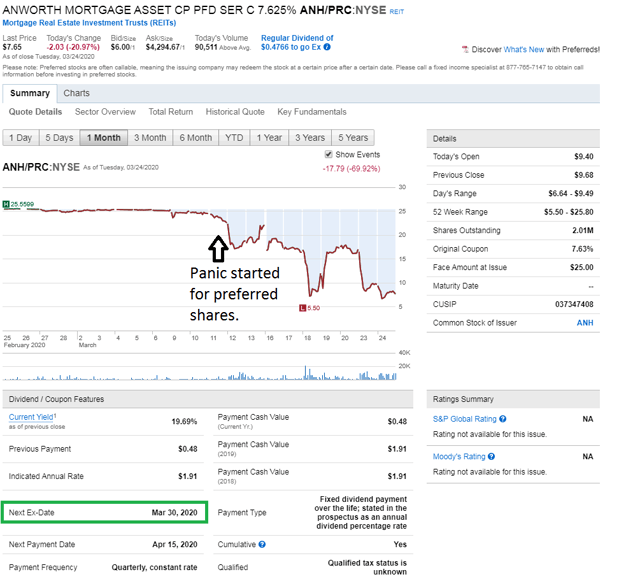This screenshot has width=640, height=579.
Task: Set the chart range to 5 Years
Action: click(353, 138)
